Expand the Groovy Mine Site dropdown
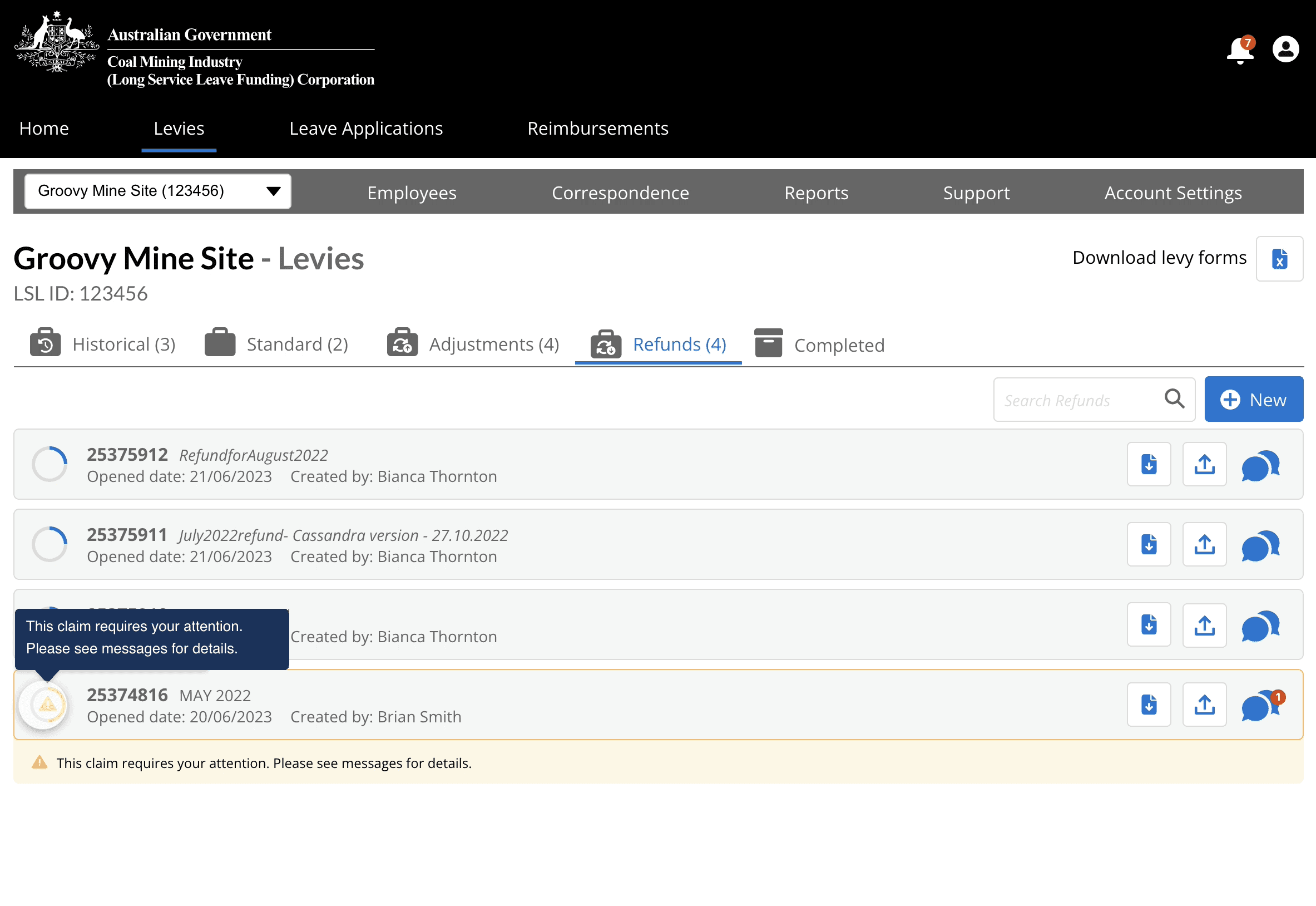The height and width of the screenshot is (906, 1316). pos(158,191)
